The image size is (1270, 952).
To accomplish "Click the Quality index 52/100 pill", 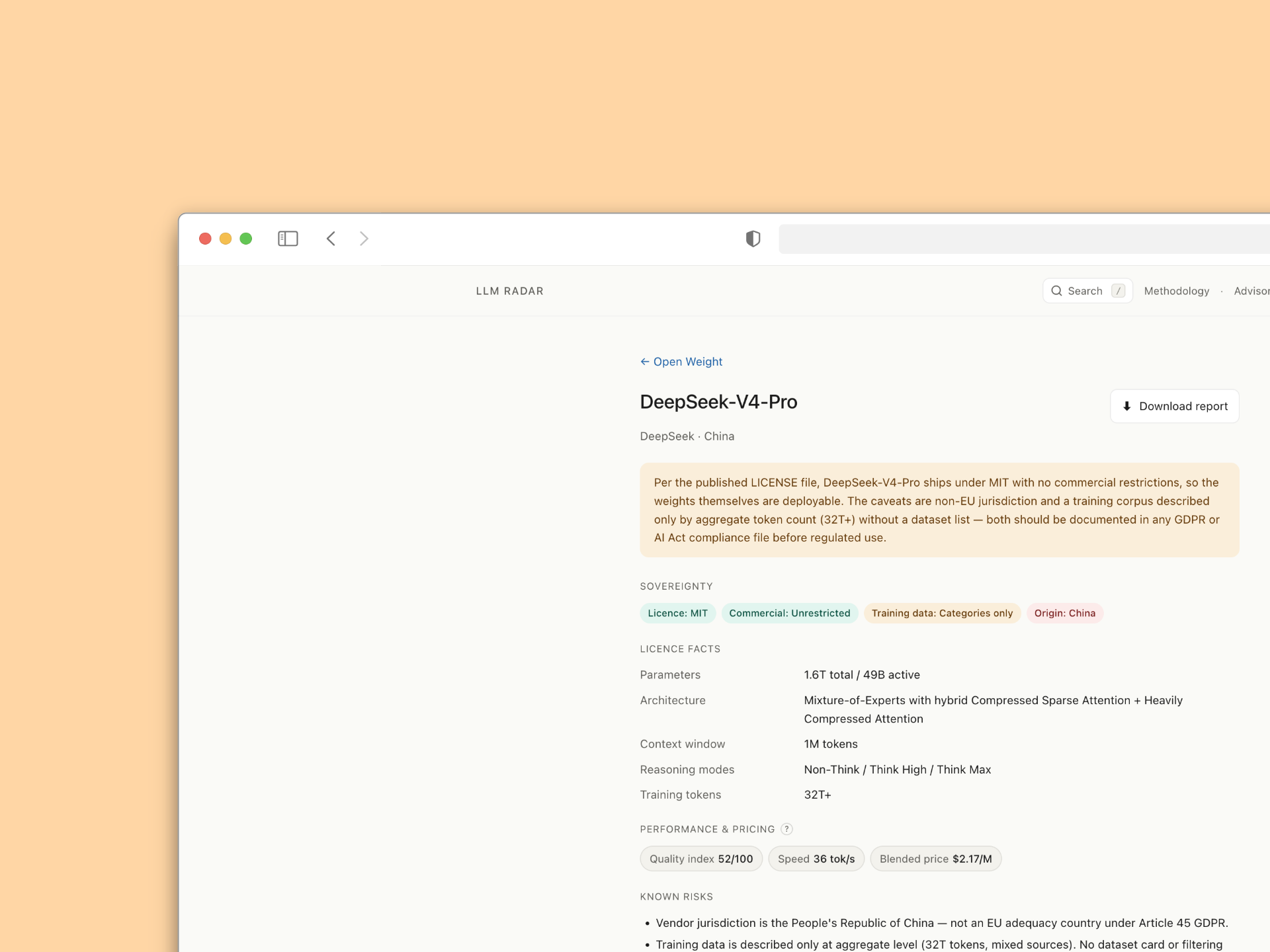I will point(700,859).
